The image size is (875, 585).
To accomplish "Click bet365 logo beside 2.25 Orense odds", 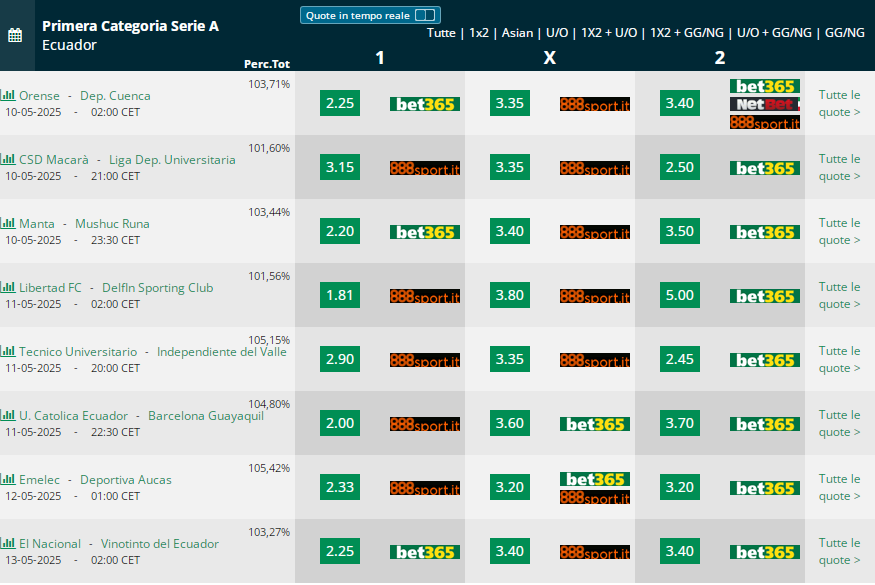I will point(425,104).
